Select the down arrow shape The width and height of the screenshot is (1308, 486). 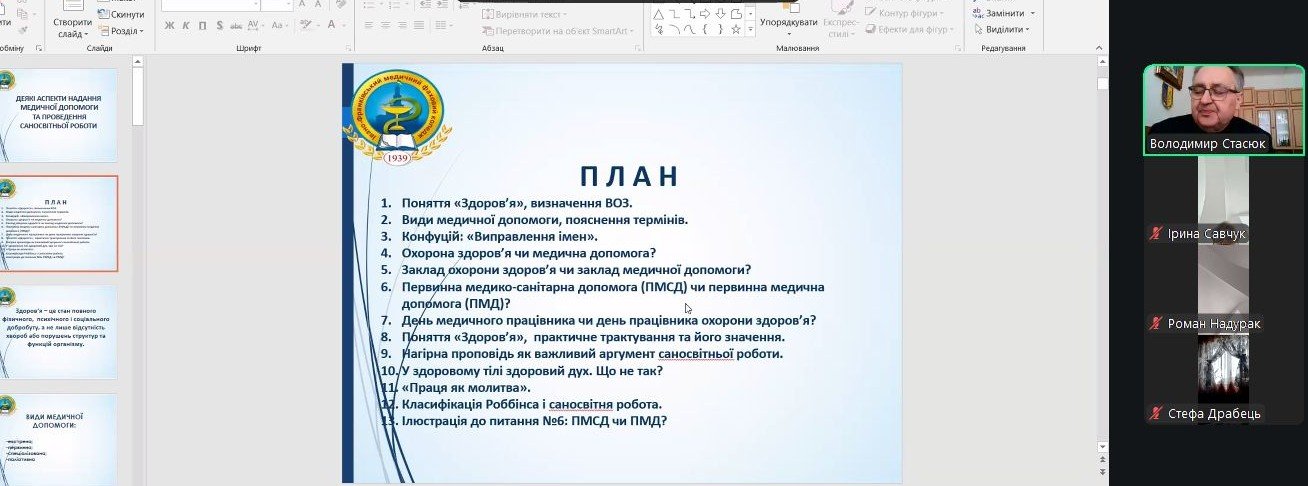click(x=720, y=13)
